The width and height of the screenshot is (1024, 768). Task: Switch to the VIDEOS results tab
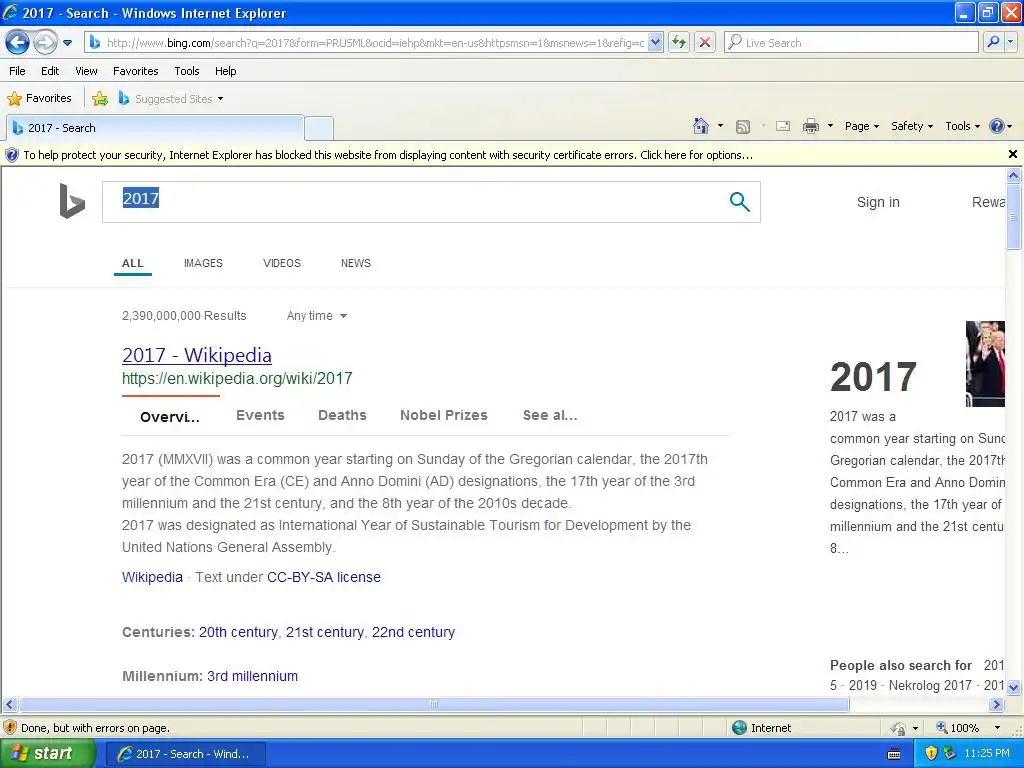(x=281, y=263)
